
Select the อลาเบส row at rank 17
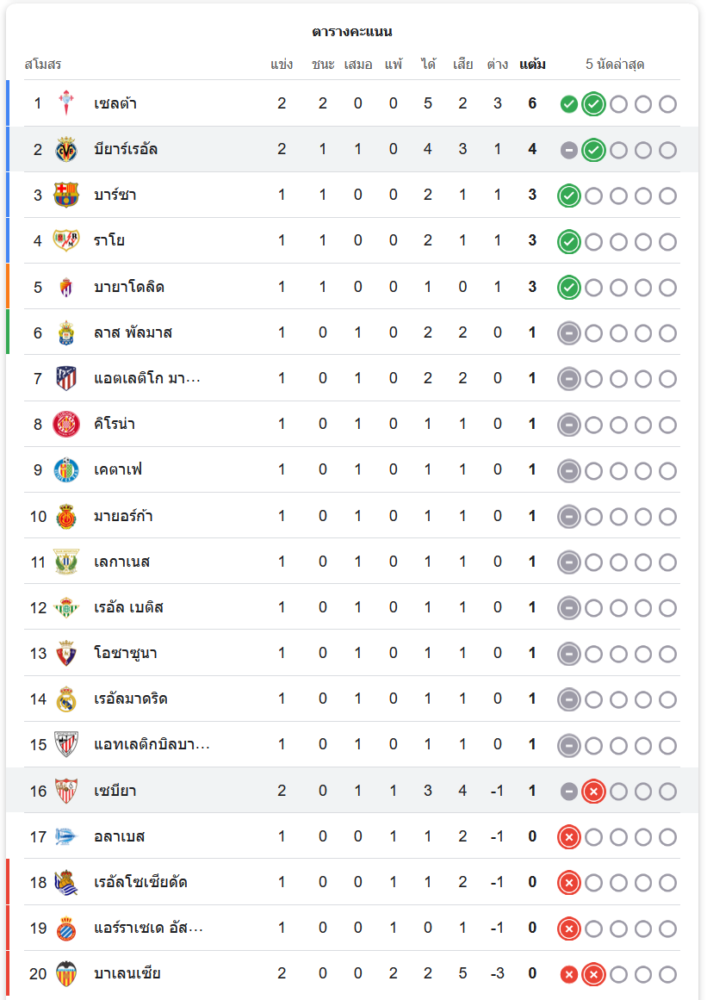[x=300, y=836]
